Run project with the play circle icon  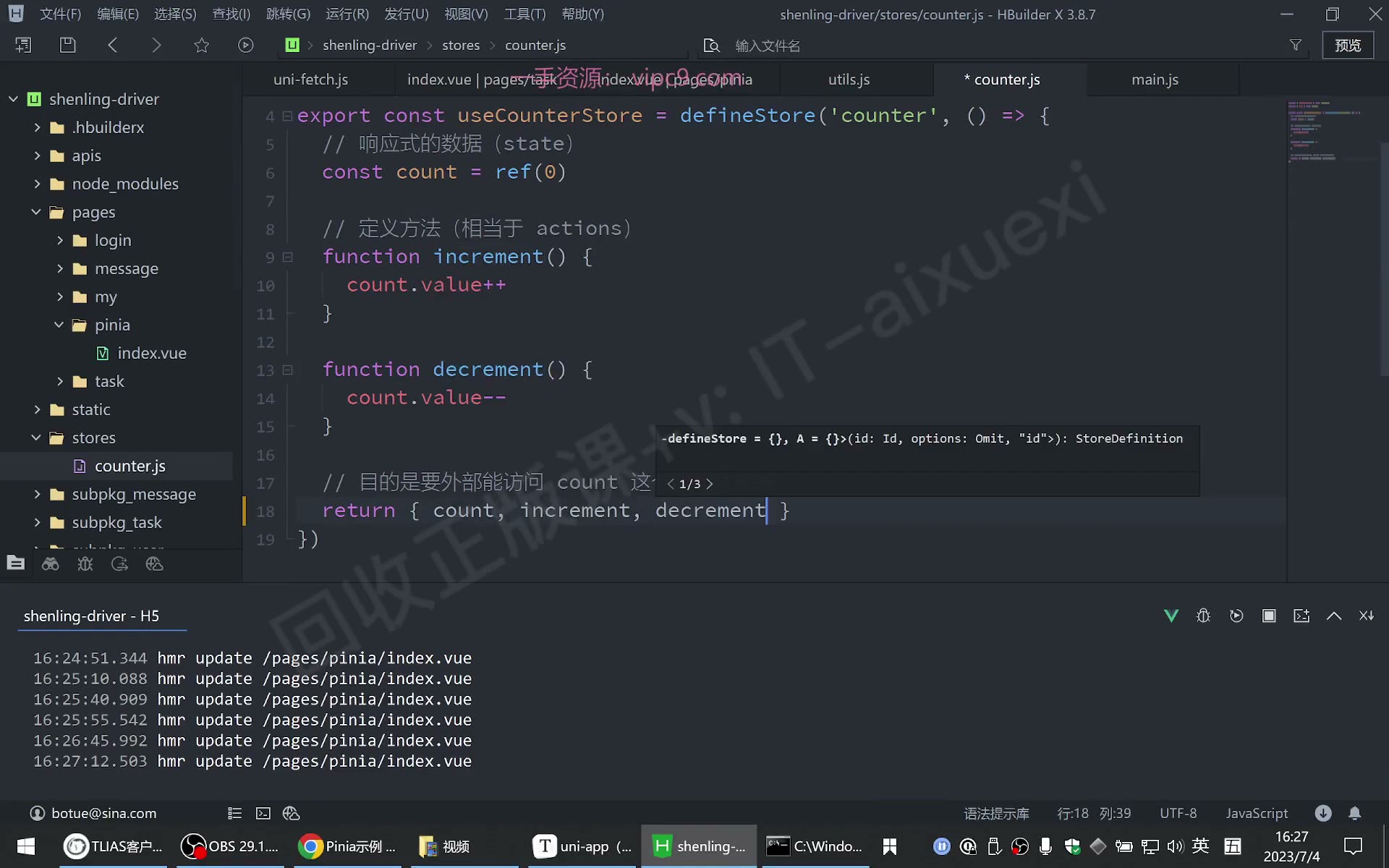coord(246,45)
